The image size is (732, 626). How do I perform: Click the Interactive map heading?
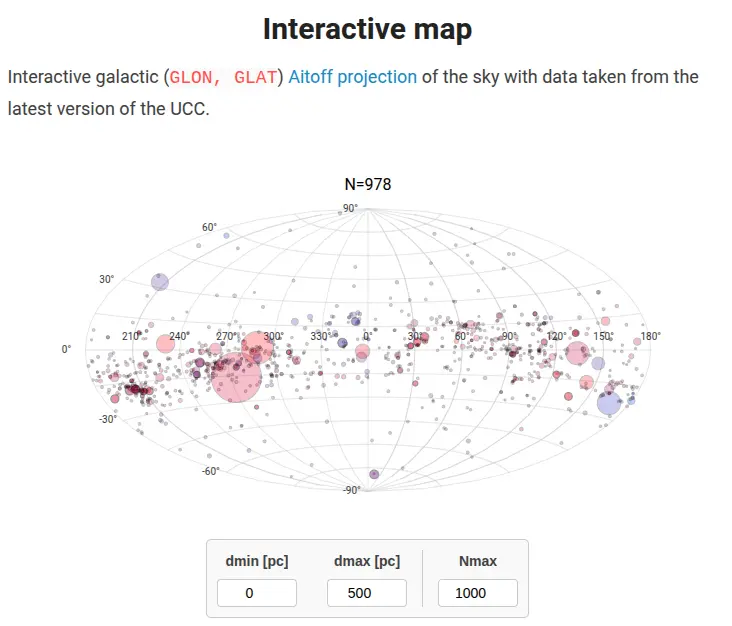click(368, 29)
